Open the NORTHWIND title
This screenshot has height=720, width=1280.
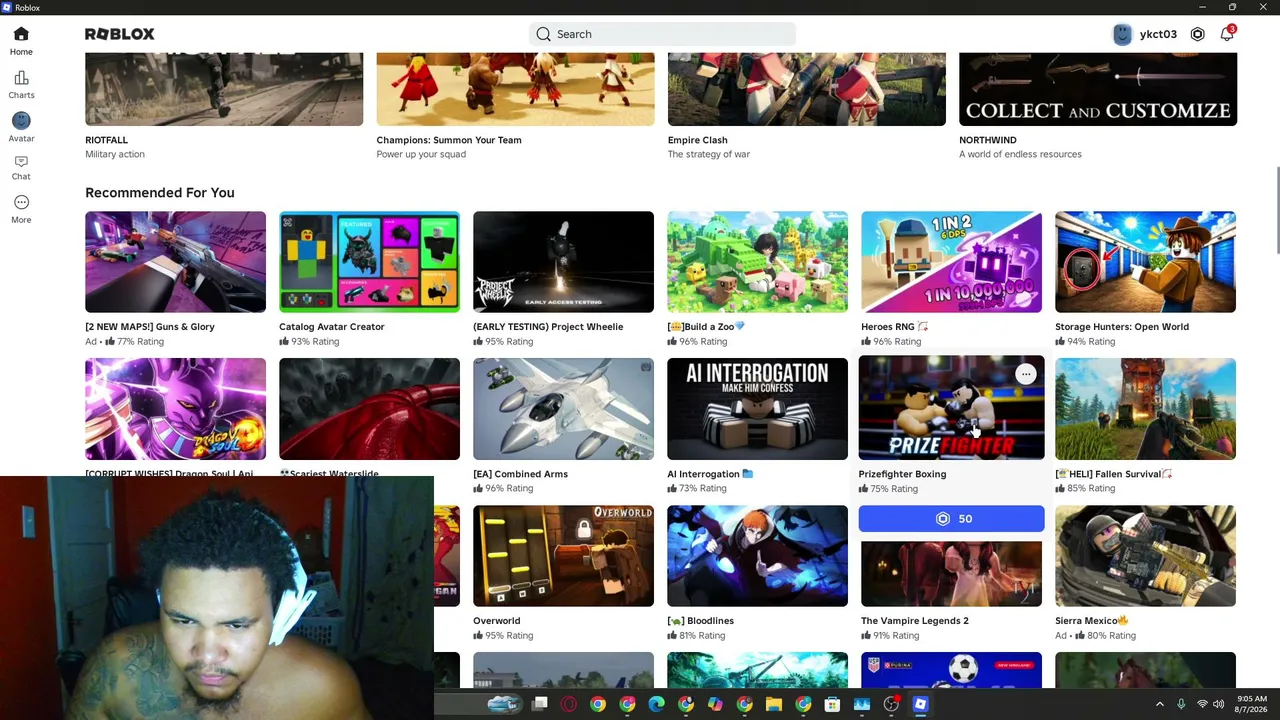pyautogui.click(x=988, y=140)
